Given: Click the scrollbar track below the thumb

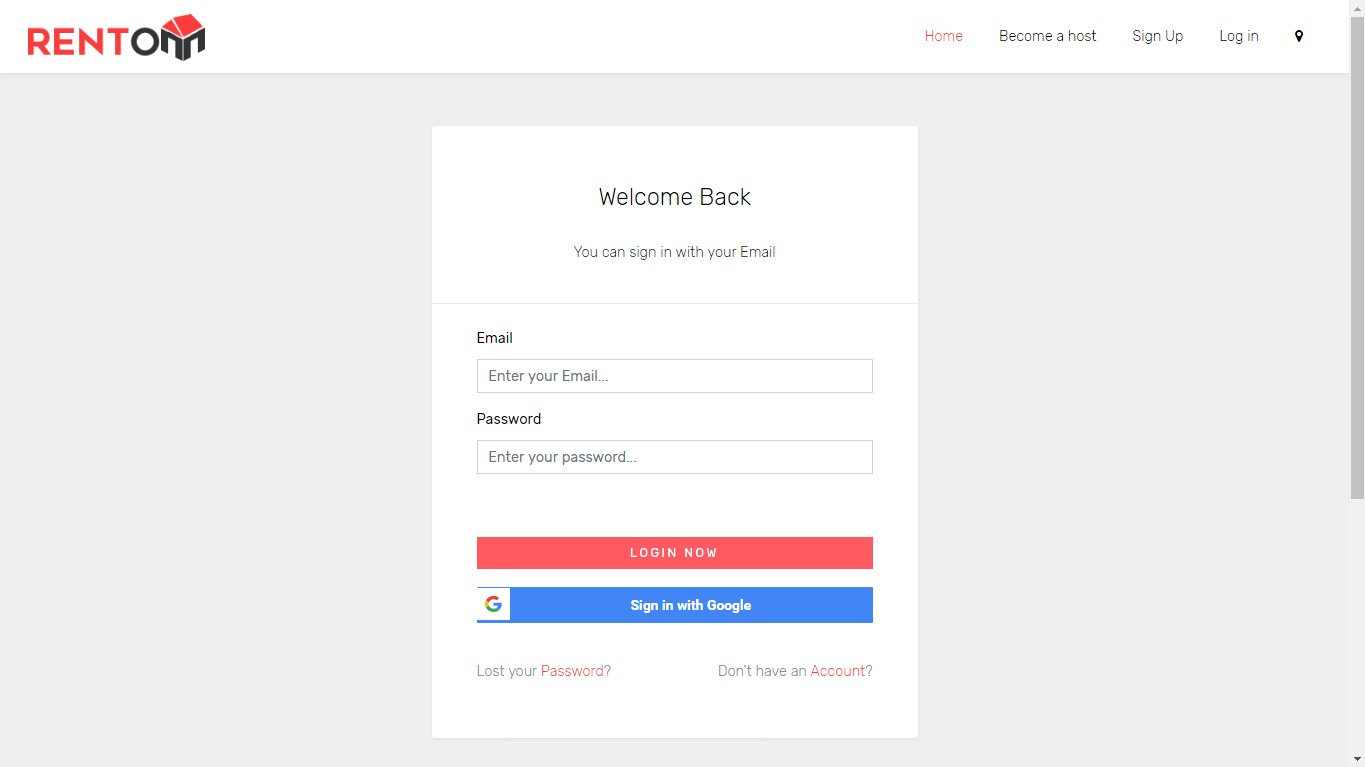Looking at the screenshot, I should [1357, 625].
